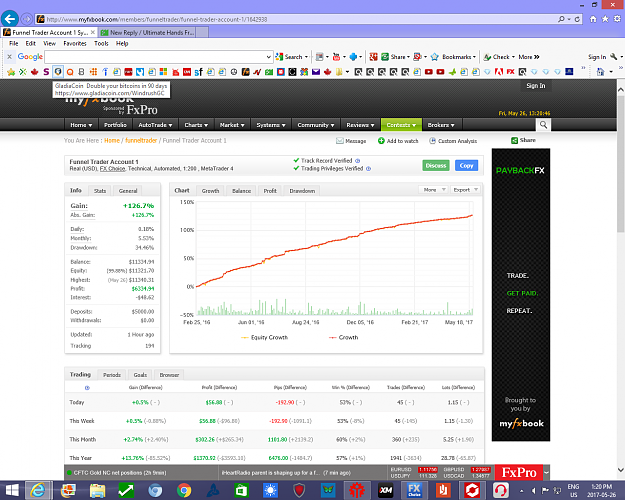Screen dimensions: 625x500
Task: Switch to the Stats tab
Action: pos(100,191)
